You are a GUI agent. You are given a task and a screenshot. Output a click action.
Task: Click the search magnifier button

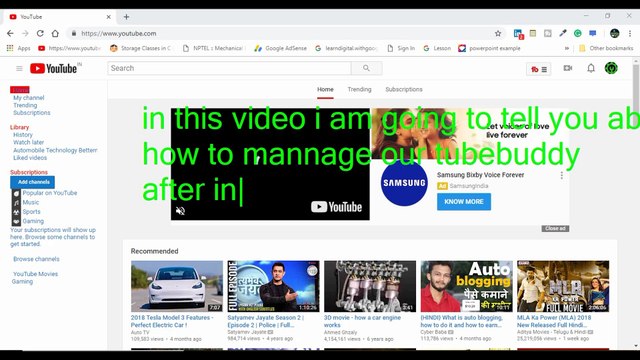367,68
